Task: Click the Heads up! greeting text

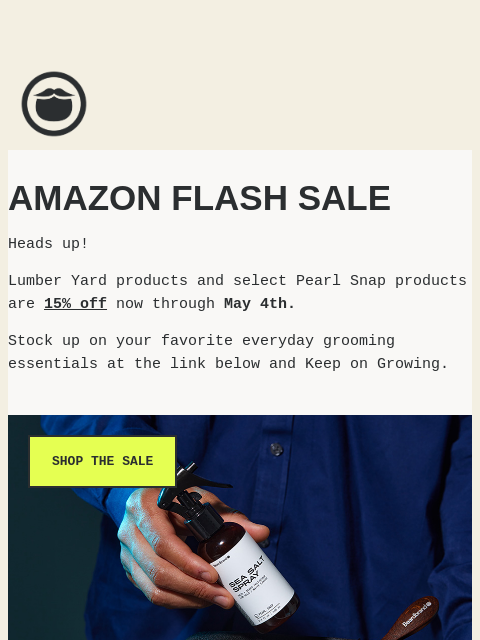Action: coord(48,244)
